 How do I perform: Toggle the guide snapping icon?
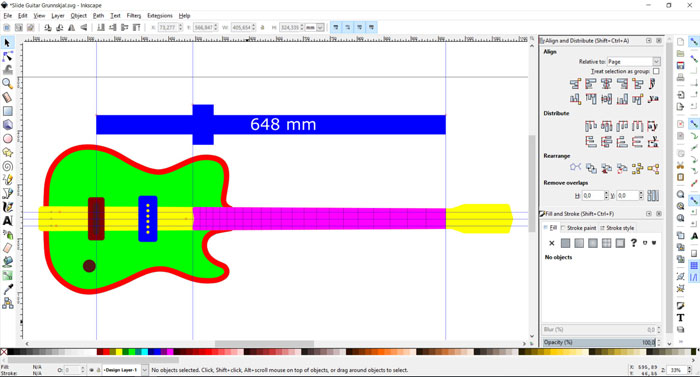point(694,277)
